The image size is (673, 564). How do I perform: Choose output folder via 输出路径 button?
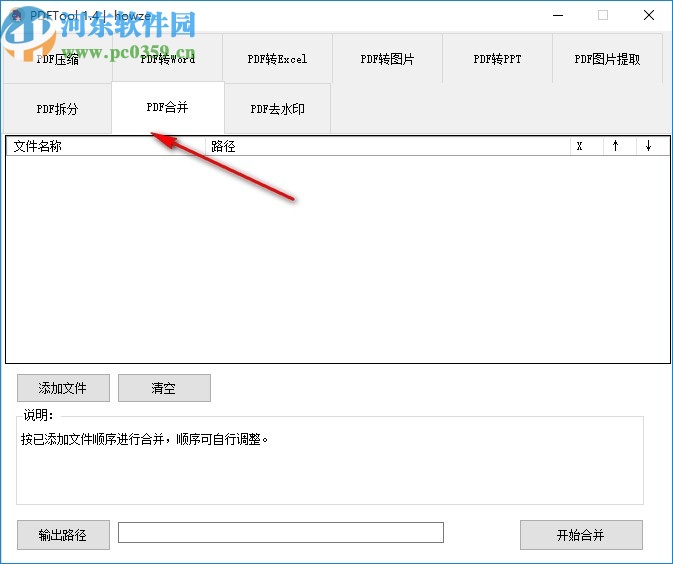click(63, 535)
